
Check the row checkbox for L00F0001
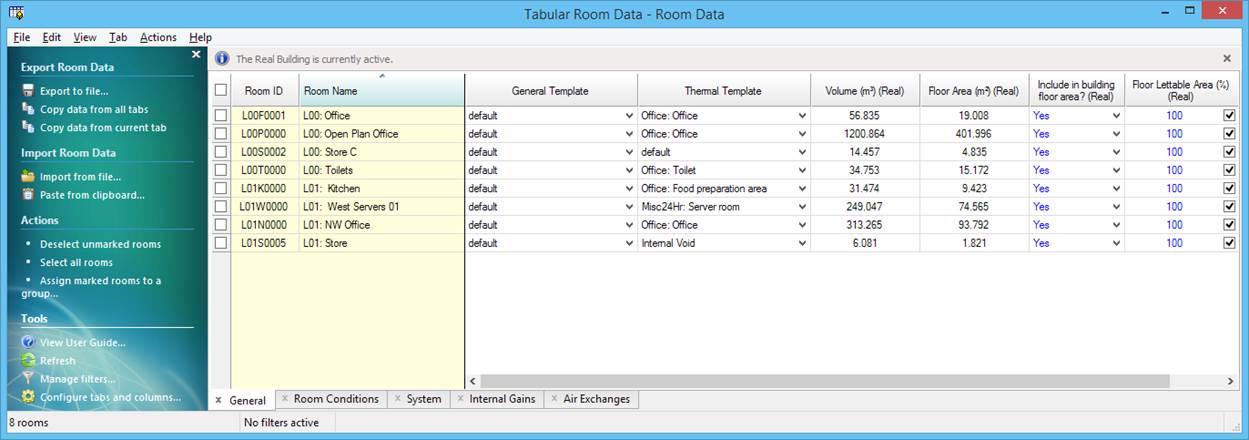220,115
